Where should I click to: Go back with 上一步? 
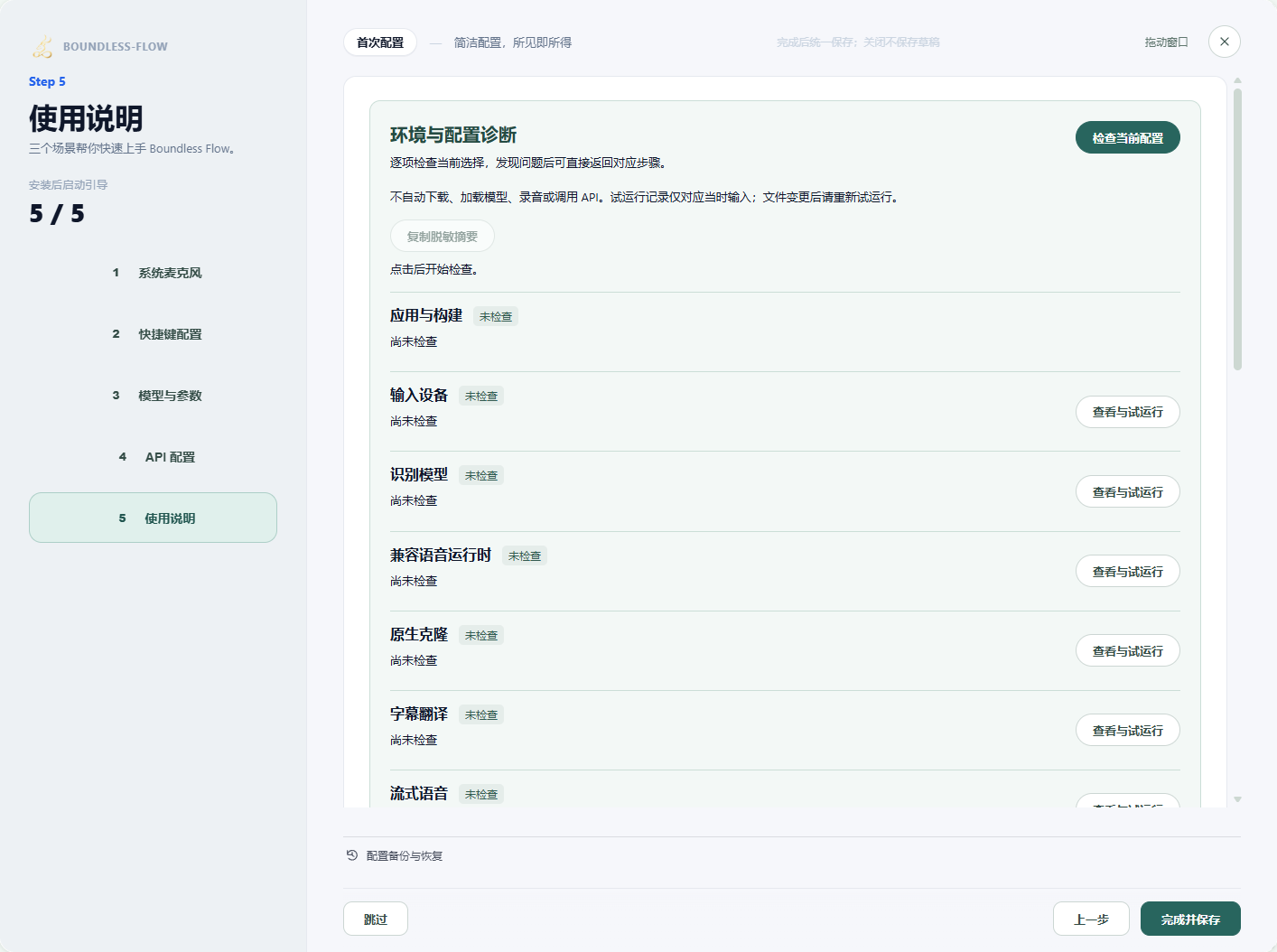pyautogui.click(x=1091, y=919)
